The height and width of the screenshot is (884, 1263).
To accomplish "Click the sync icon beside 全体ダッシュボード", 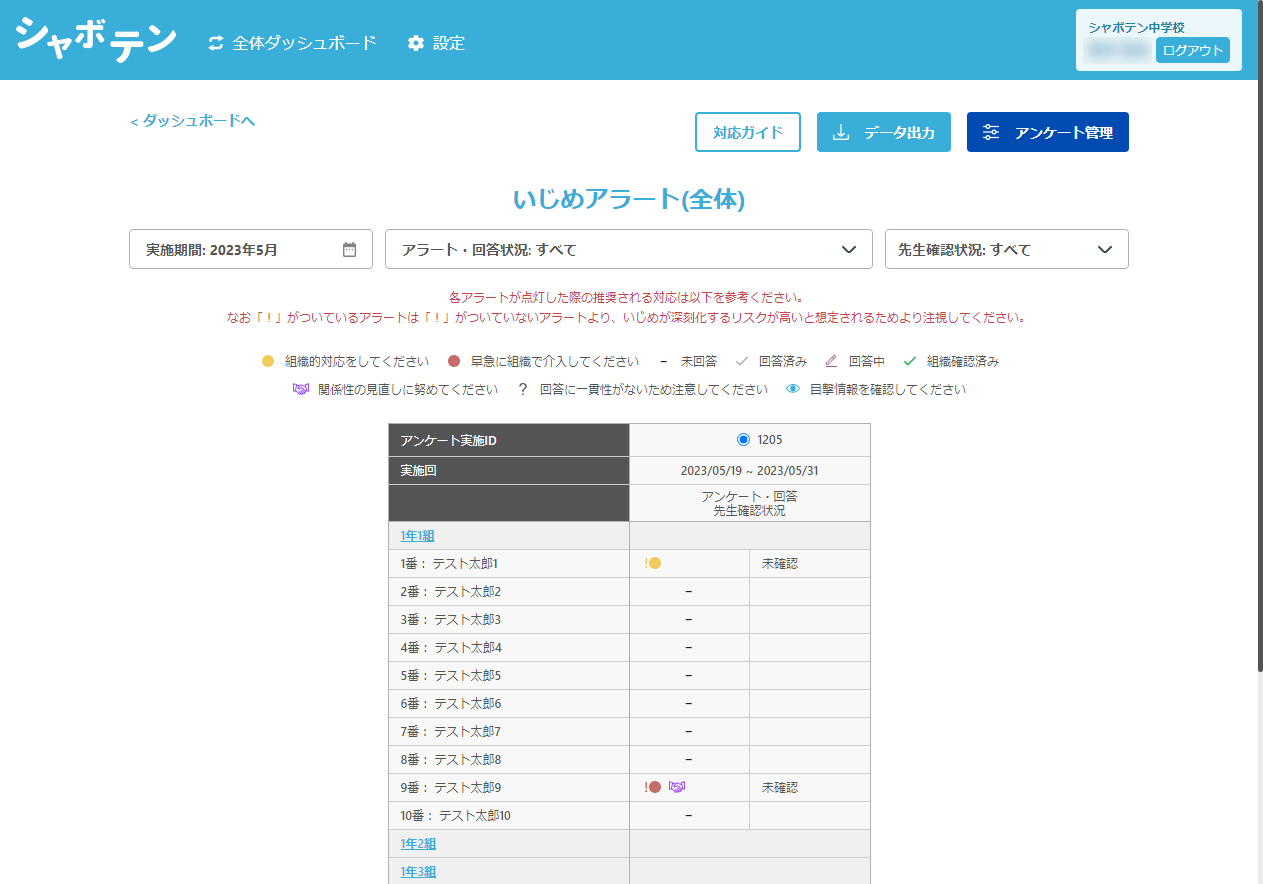I will (216, 43).
